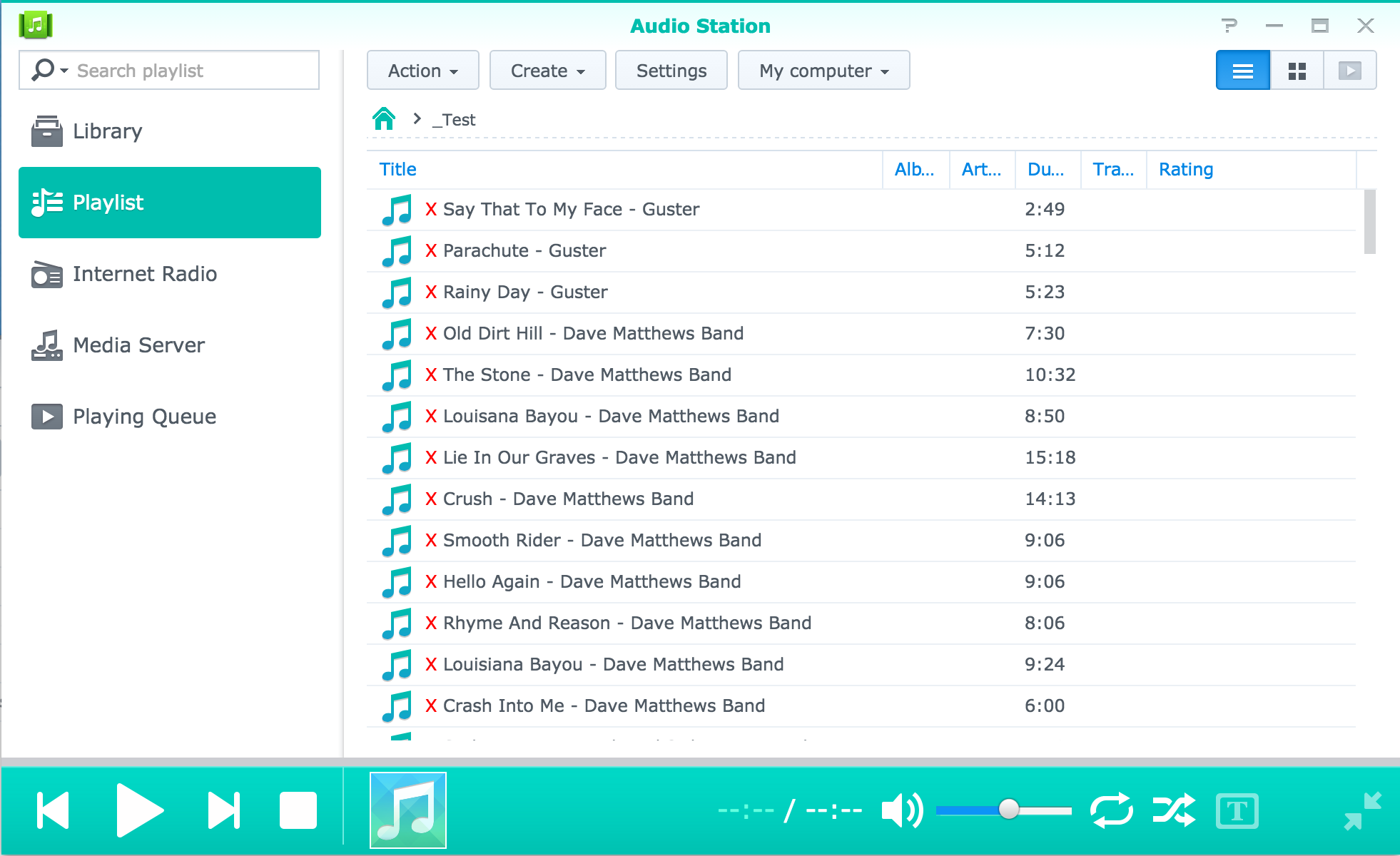This screenshot has width=1400, height=856.
Task: Click the Settings button
Action: point(670,71)
